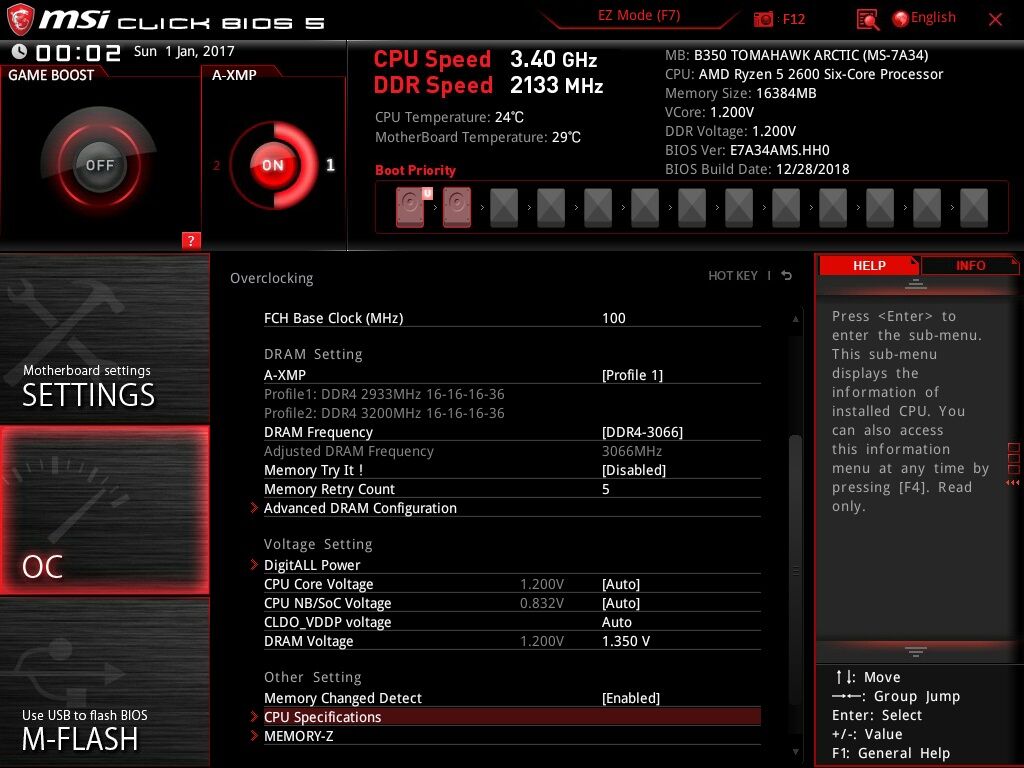Open CPU NB/SoC Voltage [Auto] dropdown

tap(620, 603)
